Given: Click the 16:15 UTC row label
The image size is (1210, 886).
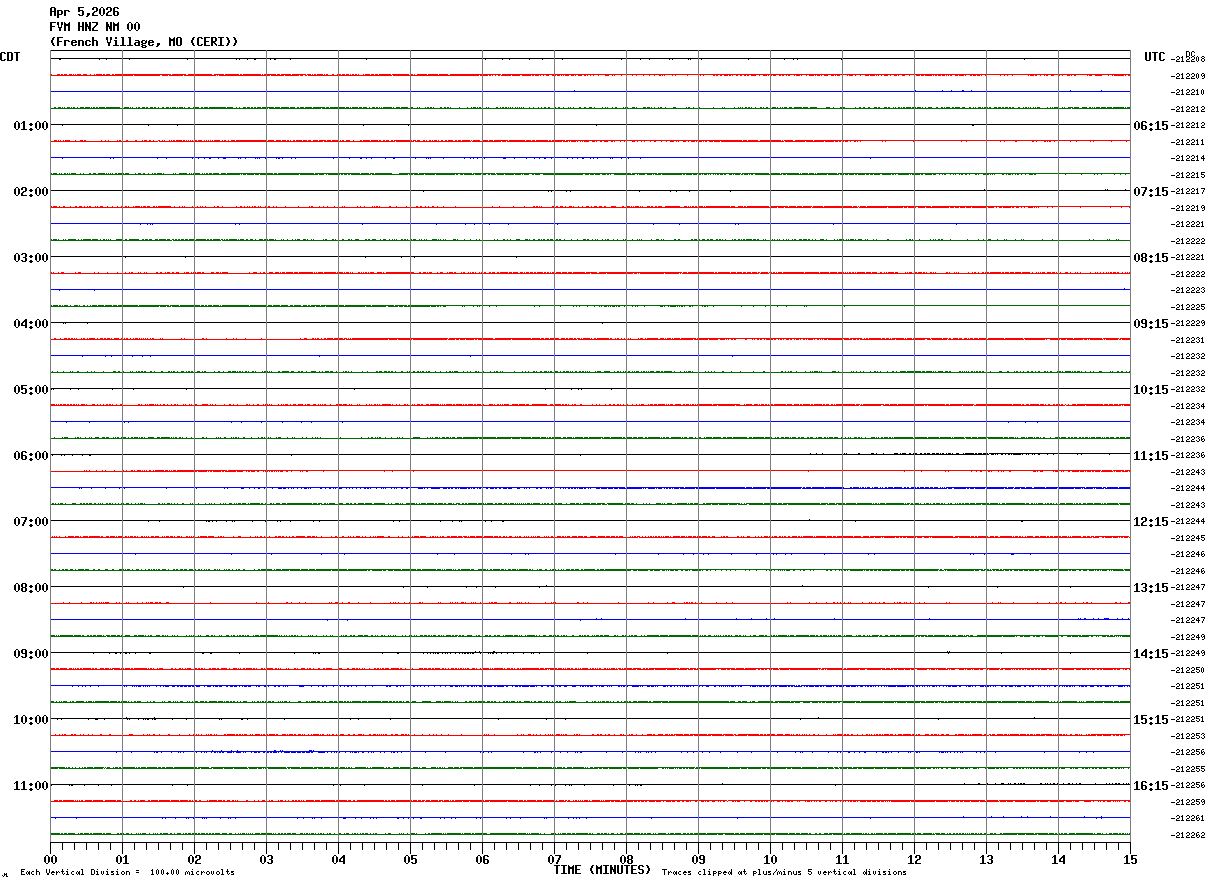Looking at the screenshot, I should [1150, 786].
